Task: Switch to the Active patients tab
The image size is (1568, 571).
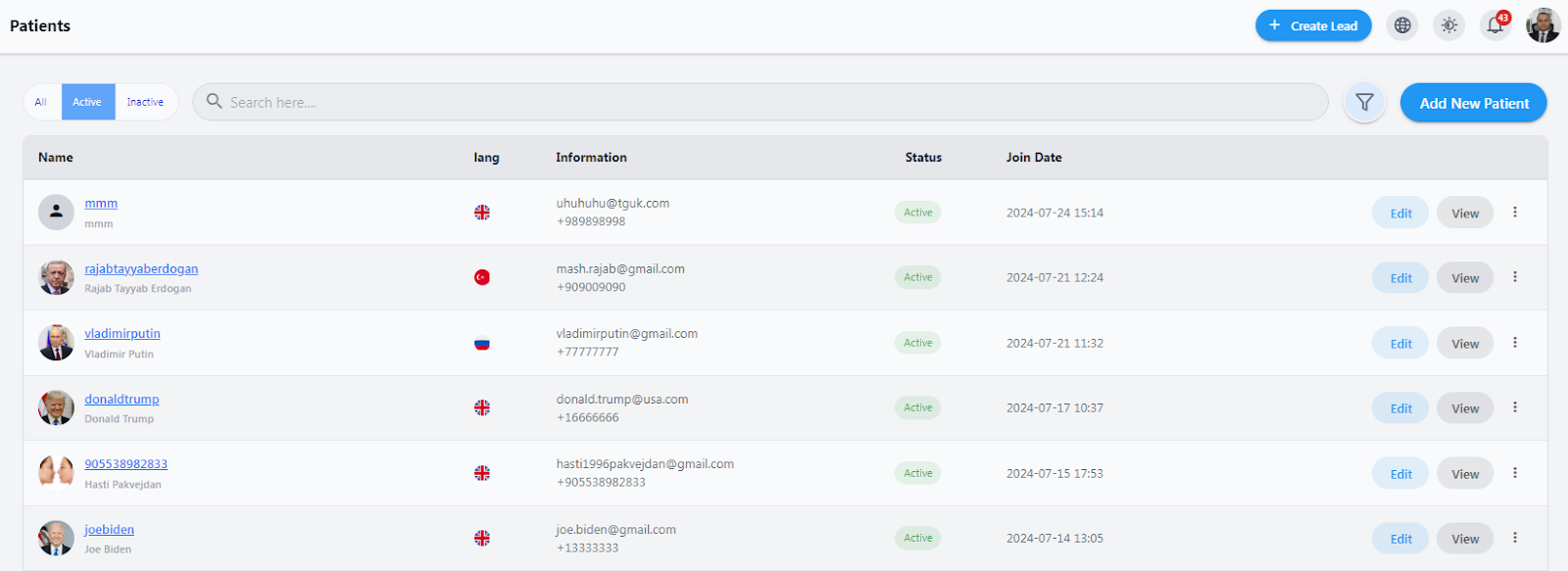Action: click(x=87, y=102)
